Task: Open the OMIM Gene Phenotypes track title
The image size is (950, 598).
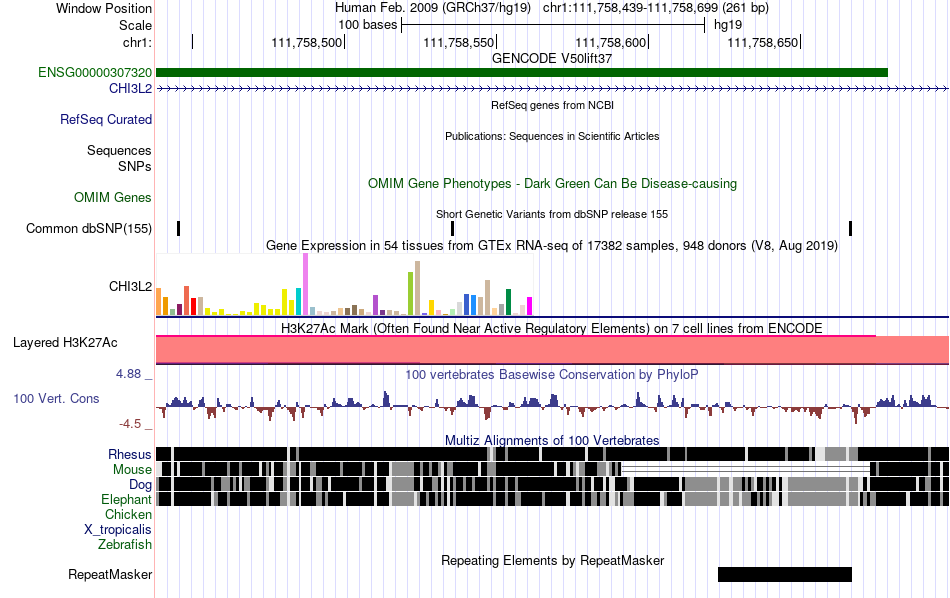Action: click(x=552, y=184)
